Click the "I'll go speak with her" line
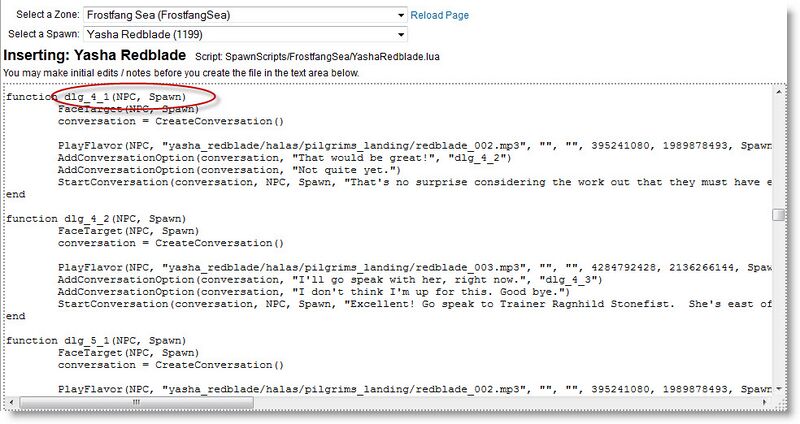The width and height of the screenshot is (800, 424). coord(330,280)
